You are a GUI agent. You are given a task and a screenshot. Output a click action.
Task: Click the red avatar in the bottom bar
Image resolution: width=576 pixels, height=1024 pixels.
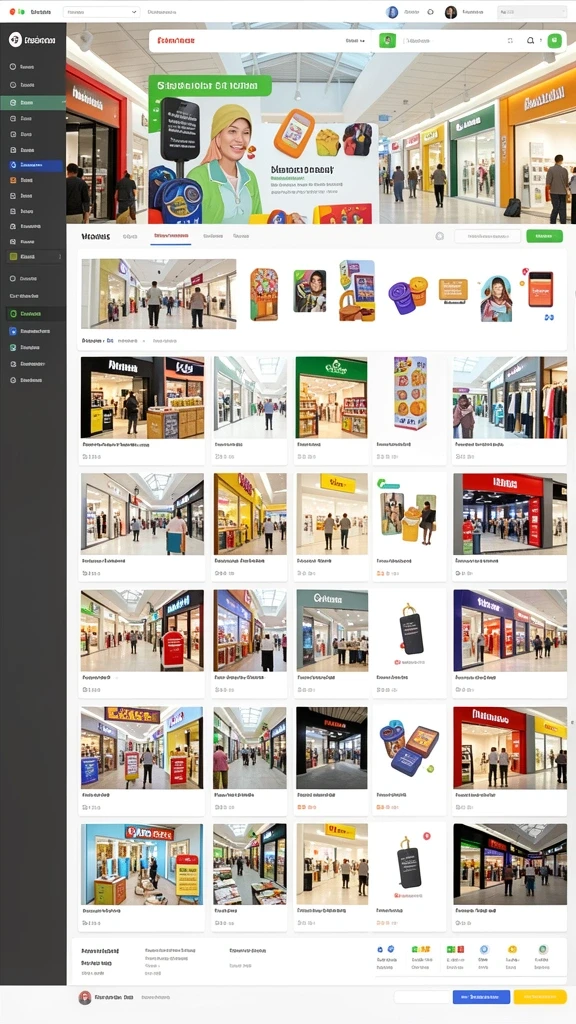point(85,997)
